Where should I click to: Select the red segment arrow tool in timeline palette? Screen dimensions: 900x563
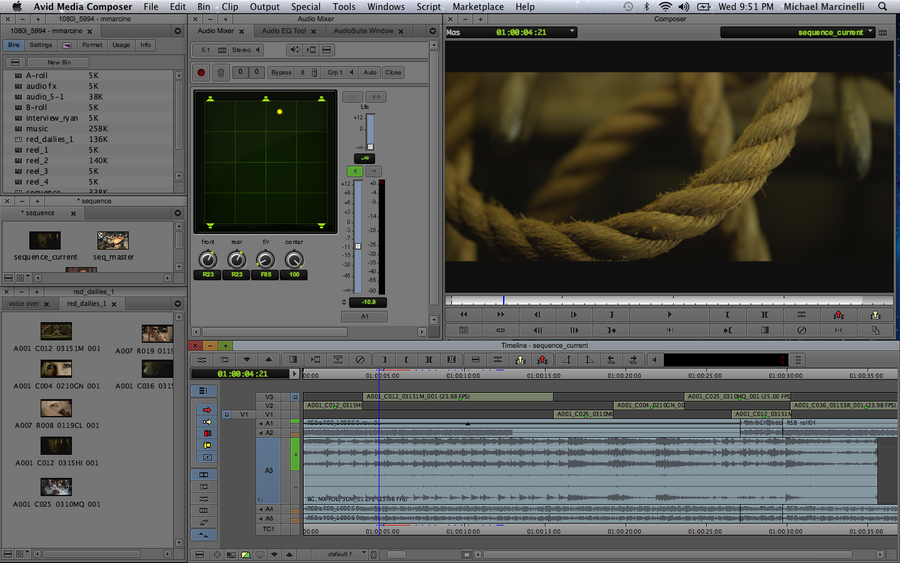tap(206, 409)
